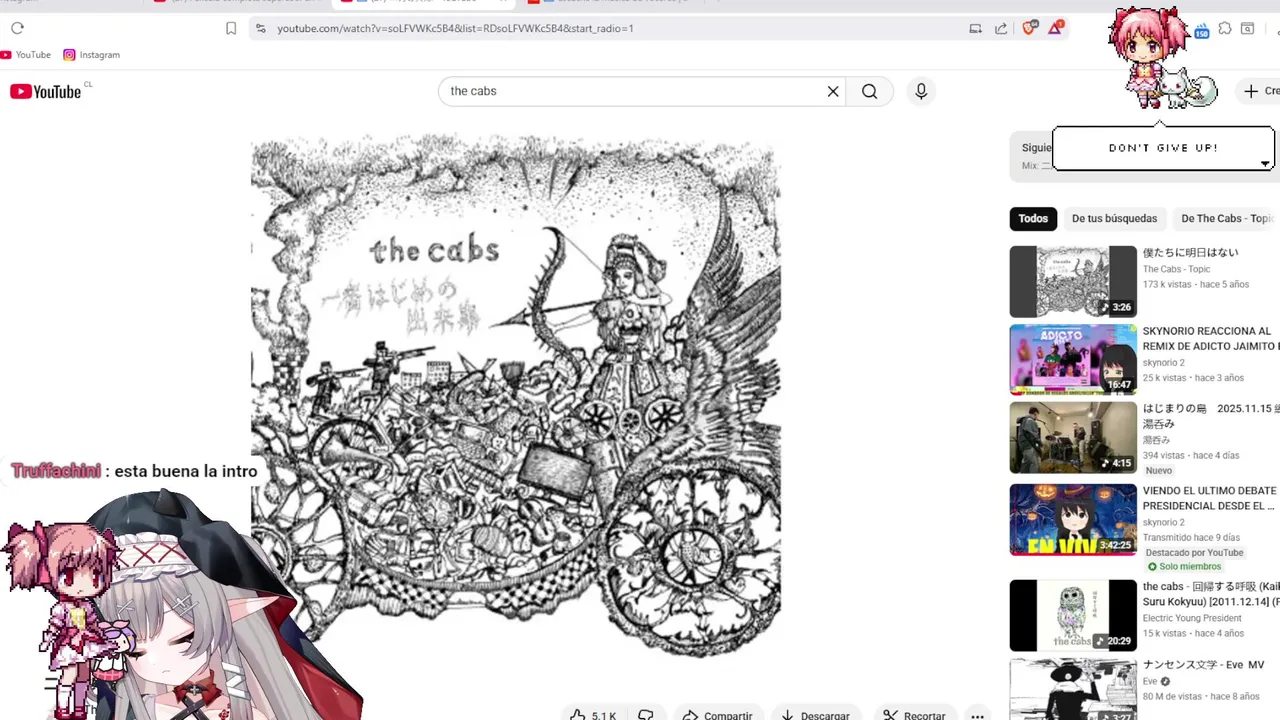Open the ナンセンス文学 - Eve MV thumbnail
The image size is (1280, 720).
(1073, 690)
